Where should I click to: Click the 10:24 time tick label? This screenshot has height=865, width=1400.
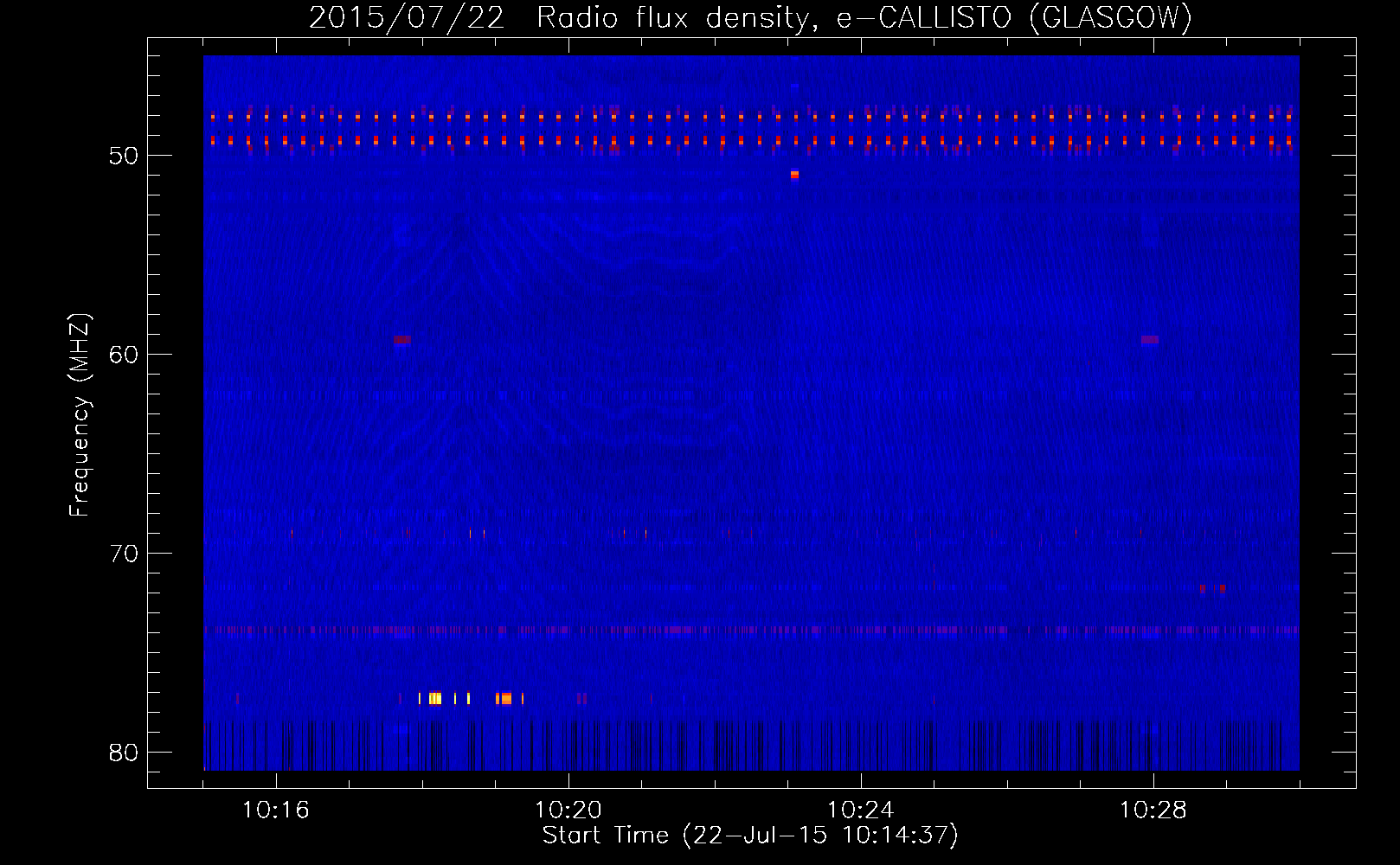(x=861, y=811)
